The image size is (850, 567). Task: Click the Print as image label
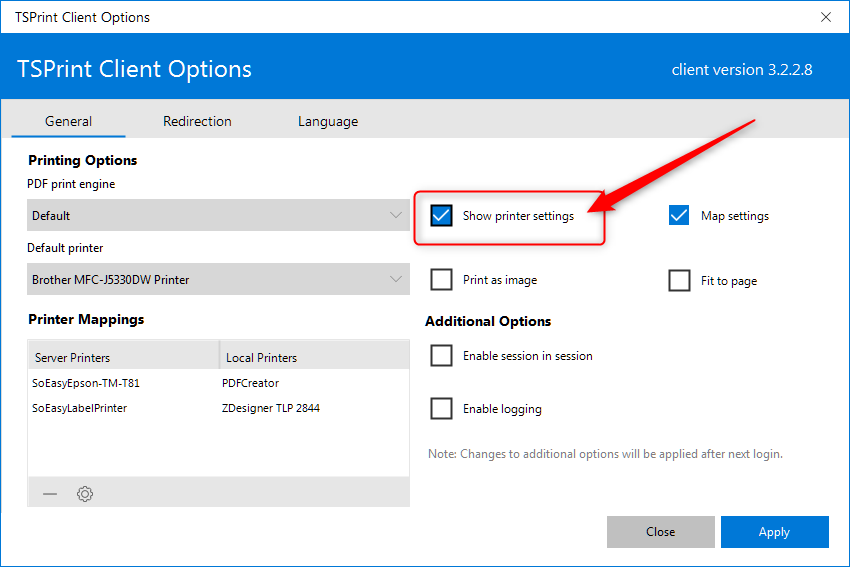click(500, 280)
